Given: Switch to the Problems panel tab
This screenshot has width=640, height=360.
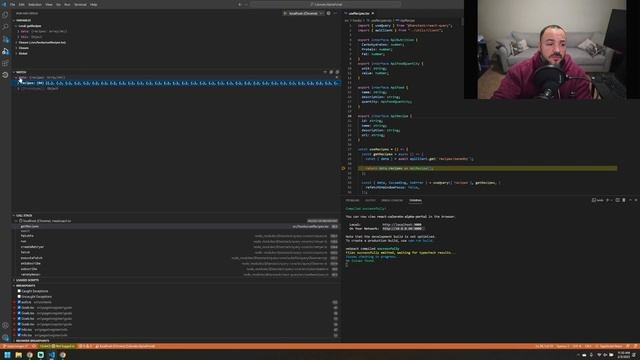Looking at the screenshot, I should tap(352, 200).
